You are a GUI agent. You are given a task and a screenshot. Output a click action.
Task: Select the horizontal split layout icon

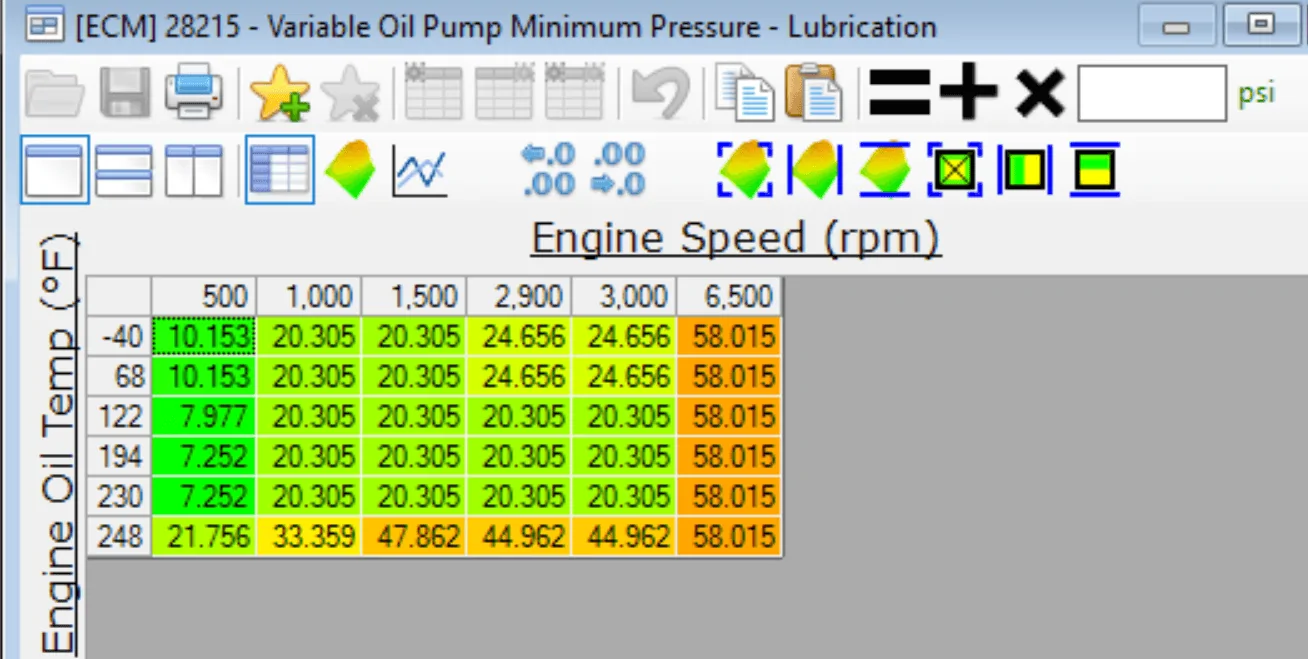124,170
